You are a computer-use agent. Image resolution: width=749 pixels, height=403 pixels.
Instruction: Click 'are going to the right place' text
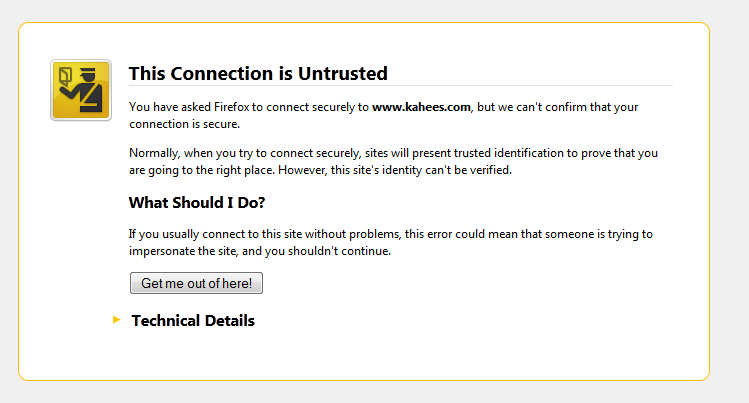(x=202, y=170)
